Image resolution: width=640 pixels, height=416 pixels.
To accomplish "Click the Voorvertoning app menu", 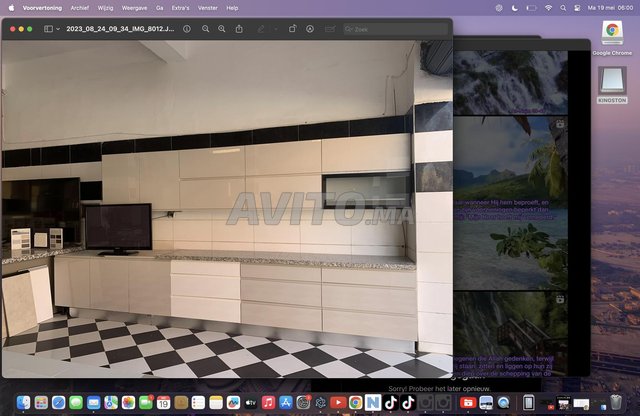I will (x=42, y=7).
